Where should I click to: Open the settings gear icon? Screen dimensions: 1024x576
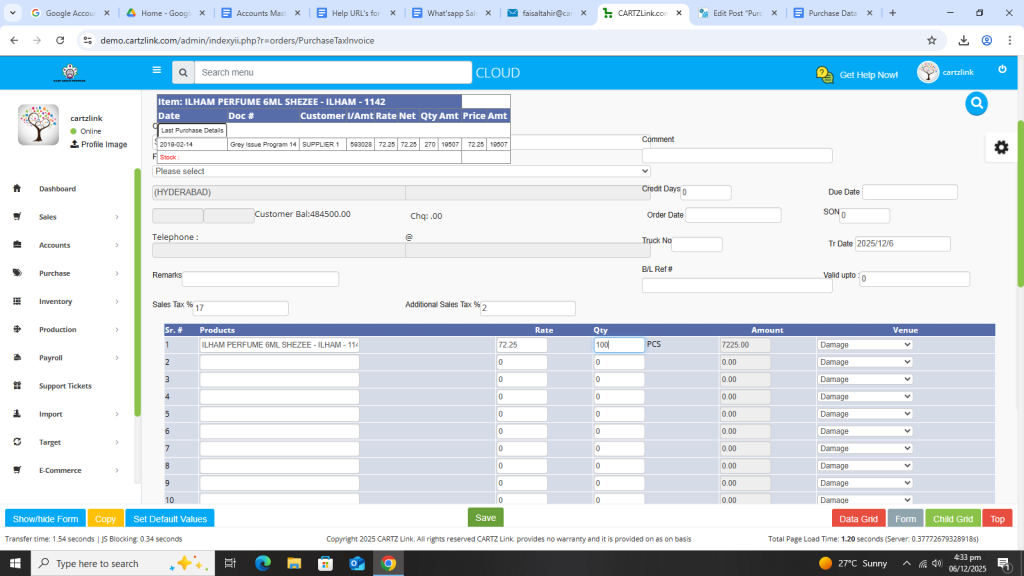1000,147
